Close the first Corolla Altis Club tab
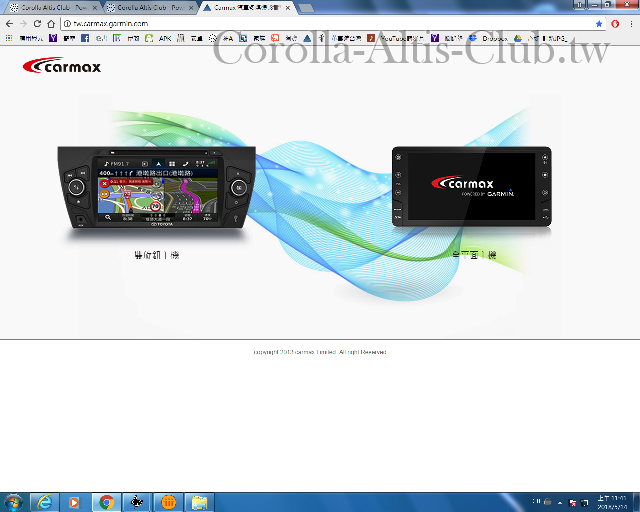The width and height of the screenshot is (640, 512). coord(95,8)
